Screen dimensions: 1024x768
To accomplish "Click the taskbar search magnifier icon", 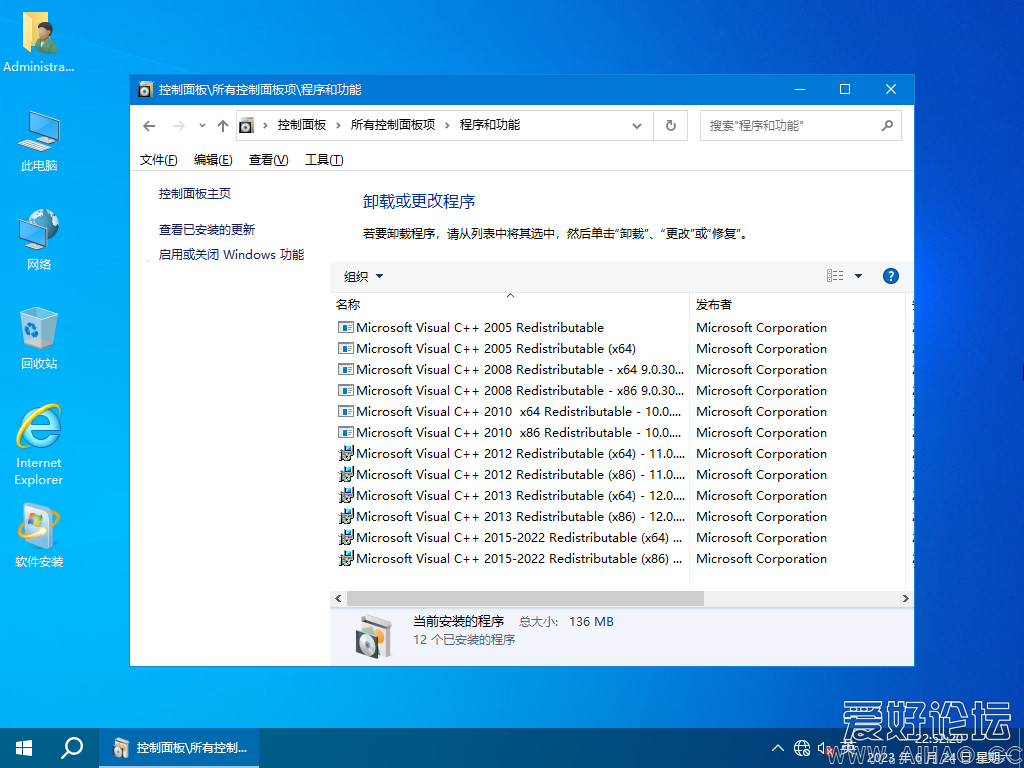I will click(x=72, y=747).
